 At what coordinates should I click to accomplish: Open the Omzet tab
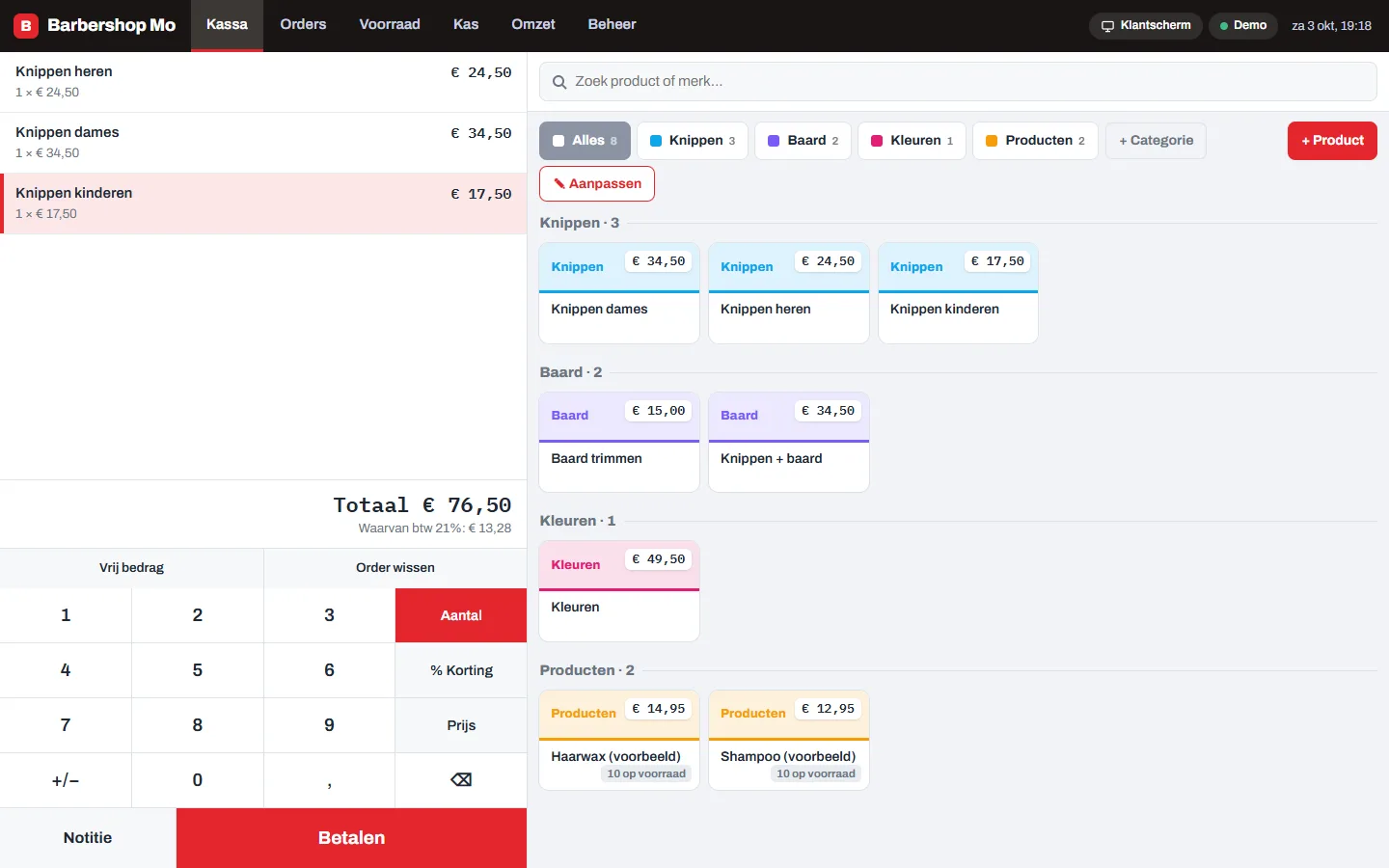point(533,25)
